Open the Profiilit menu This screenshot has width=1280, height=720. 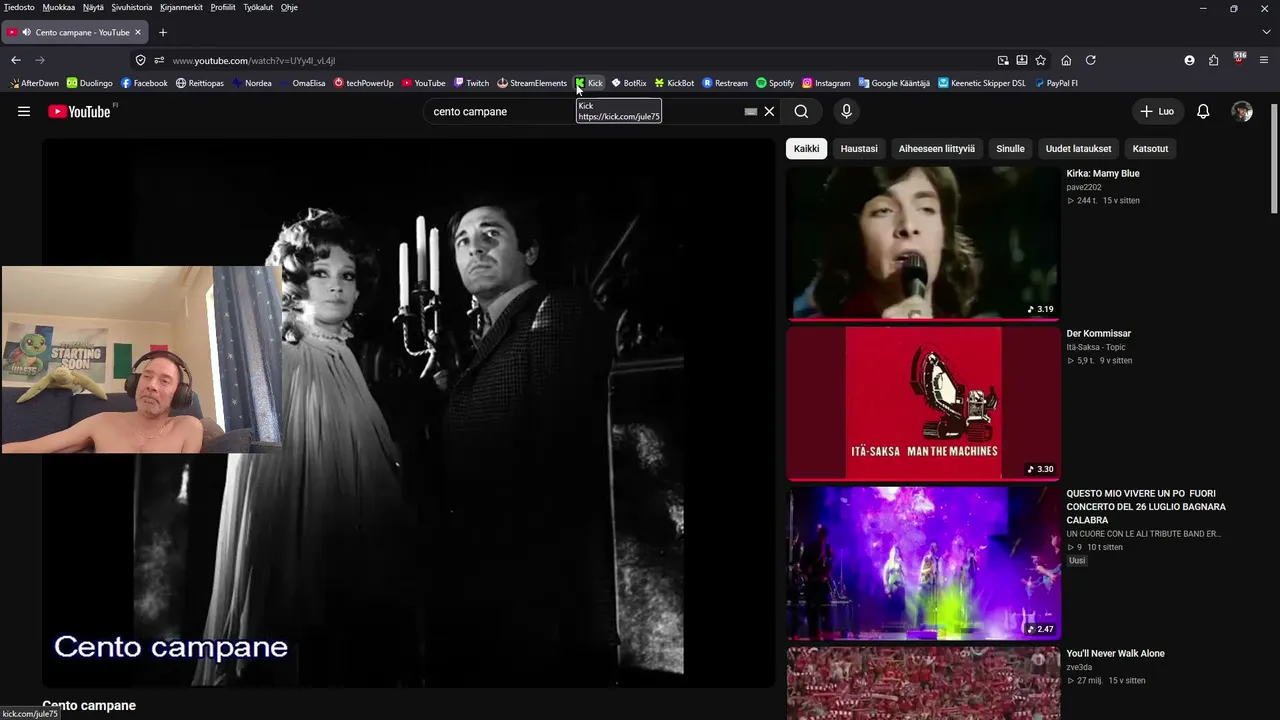pyautogui.click(x=223, y=7)
